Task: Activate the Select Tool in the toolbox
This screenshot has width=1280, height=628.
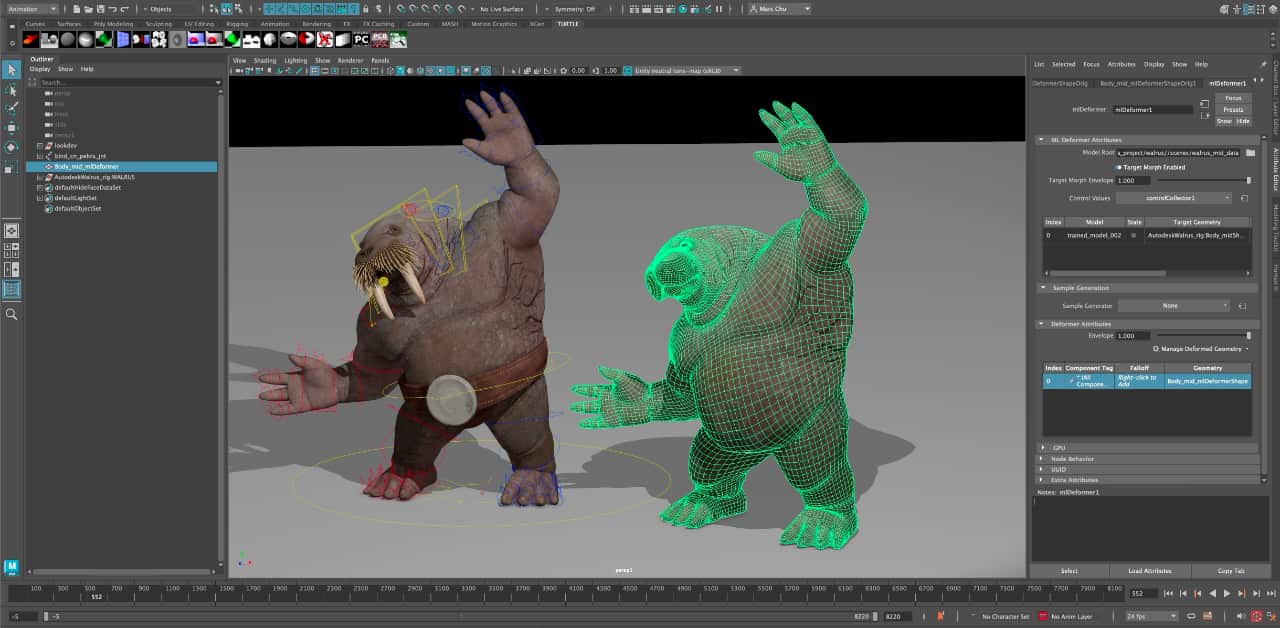Action: [x=11, y=70]
